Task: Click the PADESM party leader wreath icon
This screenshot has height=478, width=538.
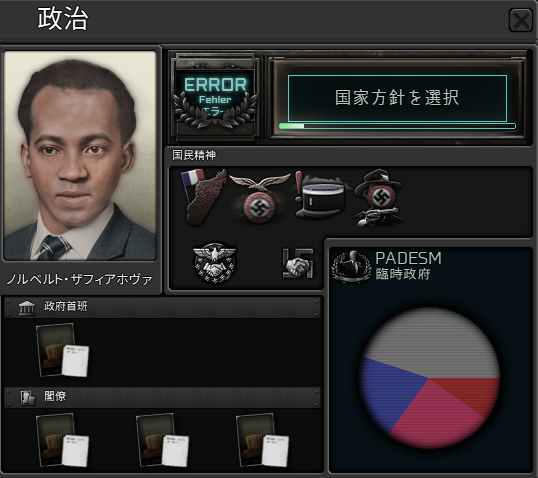Action: pos(352,267)
